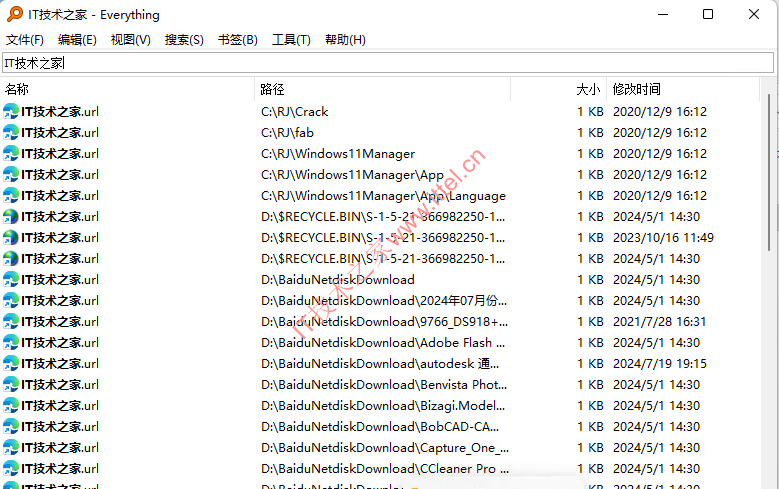This screenshot has width=779, height=489.
Task: Click the url icon in the Benvista Phot row
Action: click(10, 385)
